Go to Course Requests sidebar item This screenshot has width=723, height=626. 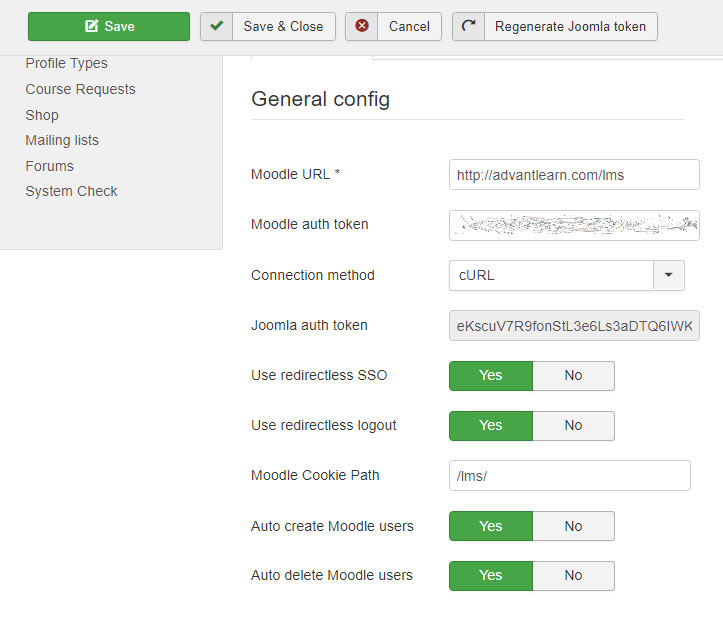81,89
